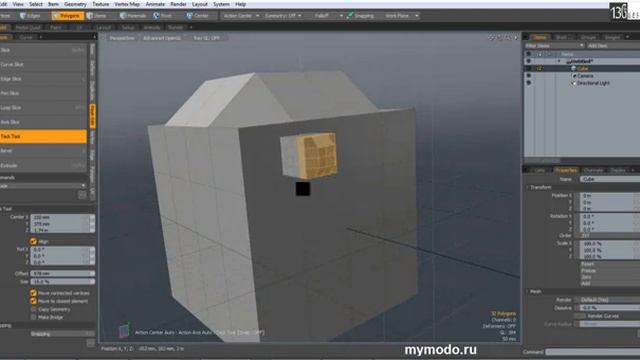Open Falloff dropdown

328,16
